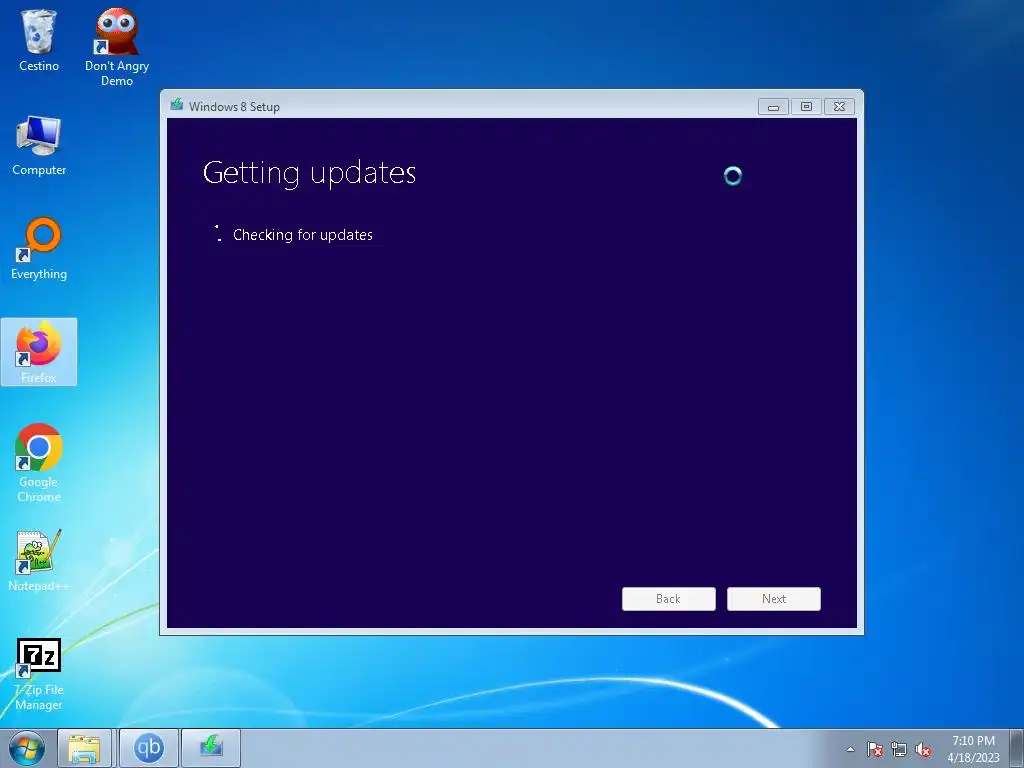Click the Back button in Setup
The height and width of the screenshot is (768, 1024).
669,599
